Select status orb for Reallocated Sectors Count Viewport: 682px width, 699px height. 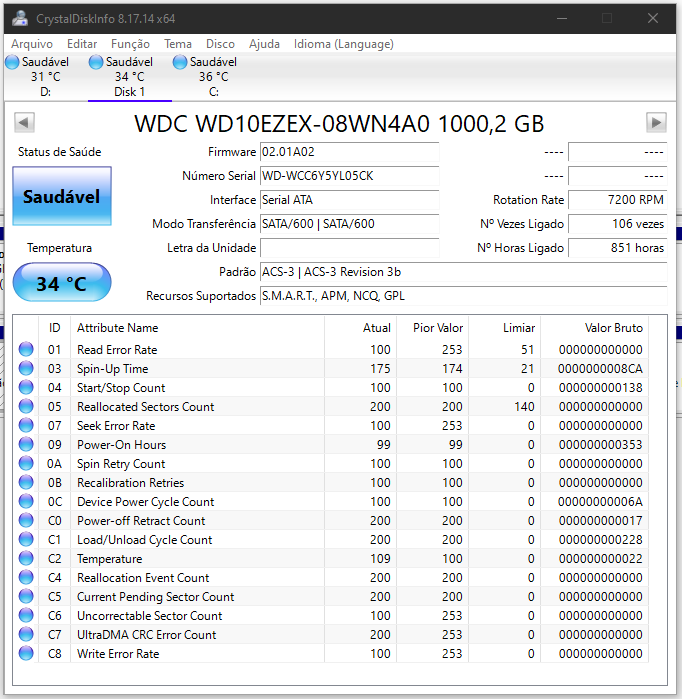(x=26, y=406)
